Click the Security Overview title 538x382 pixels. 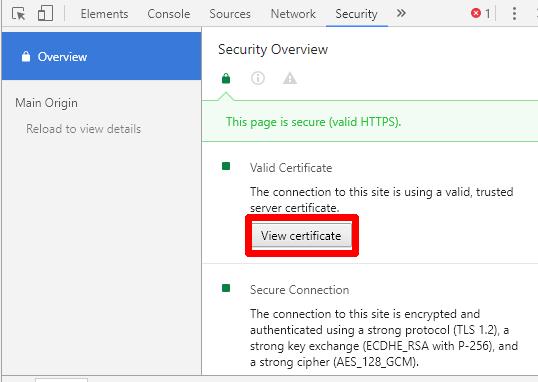(x=273, y=49)
